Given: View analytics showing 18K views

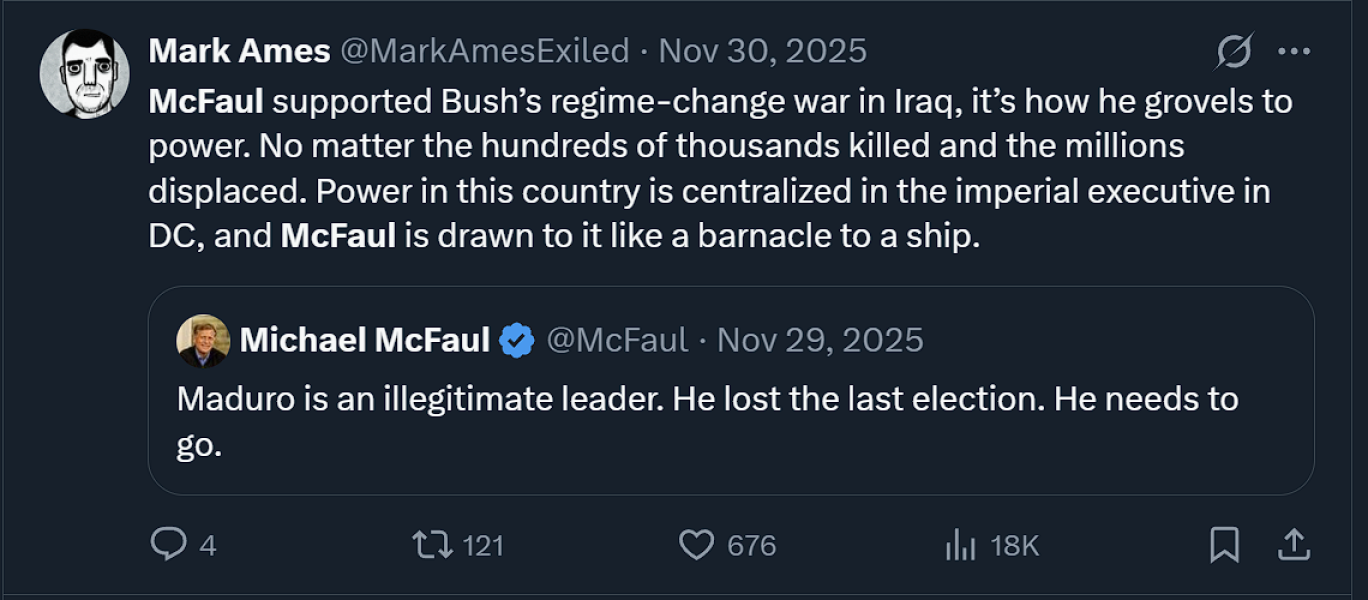Looking at the screenshot, I should click(x=961, y=545).
